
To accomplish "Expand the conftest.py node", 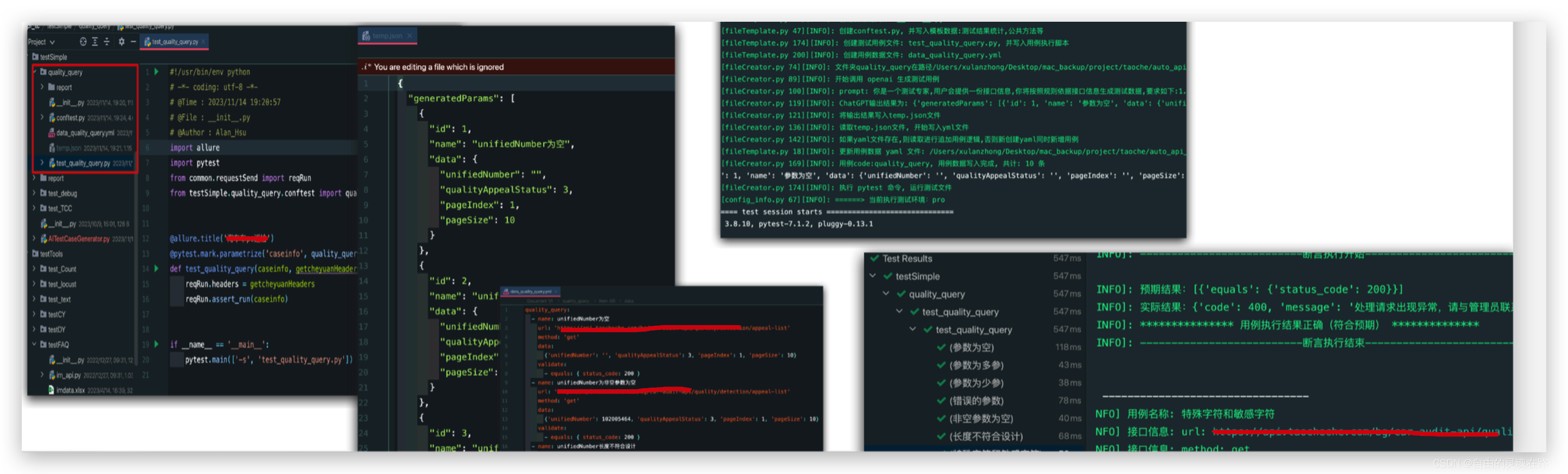I will [42, 117].
